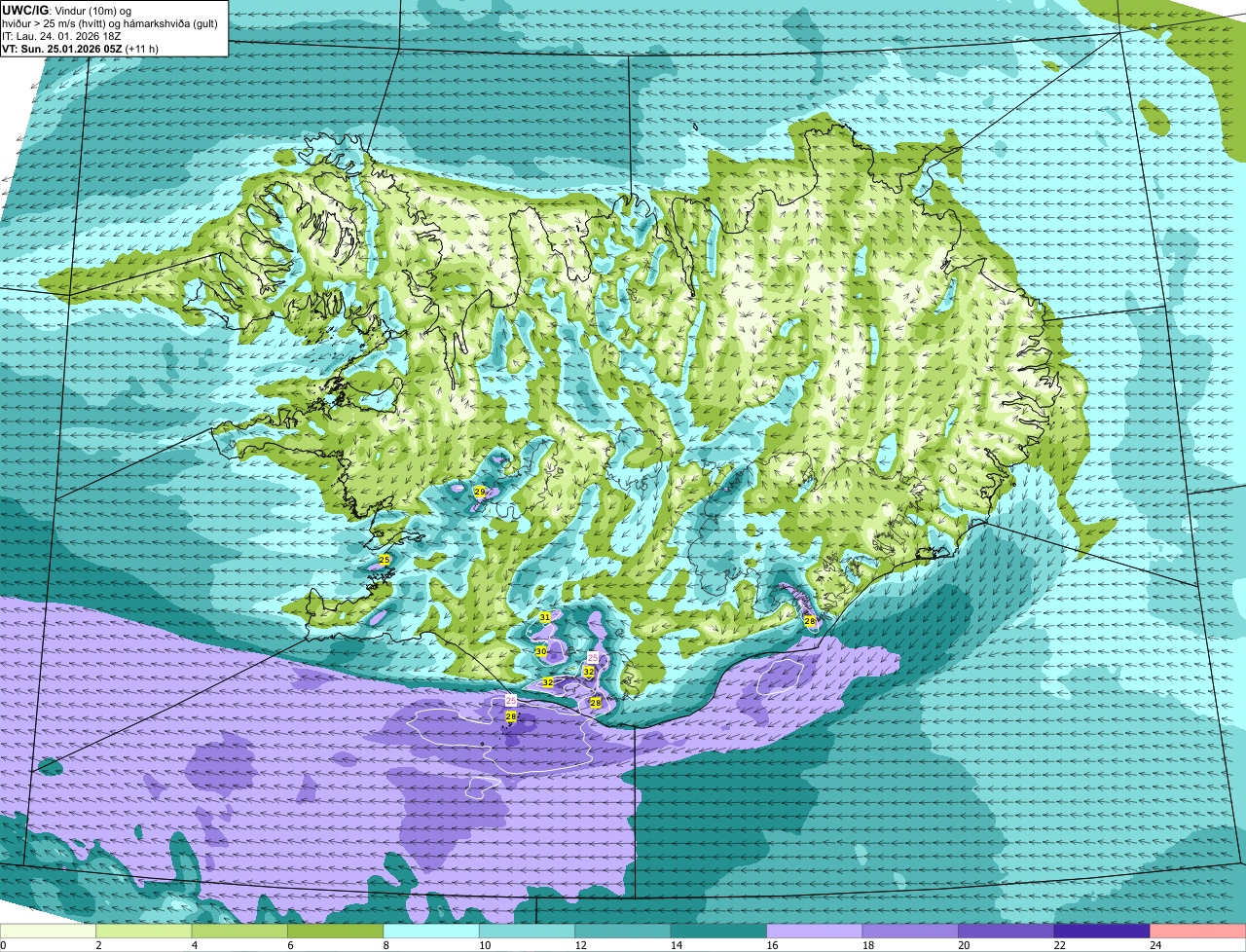Click the yellow gust marker labeled 31

click(x=544, y=618)
